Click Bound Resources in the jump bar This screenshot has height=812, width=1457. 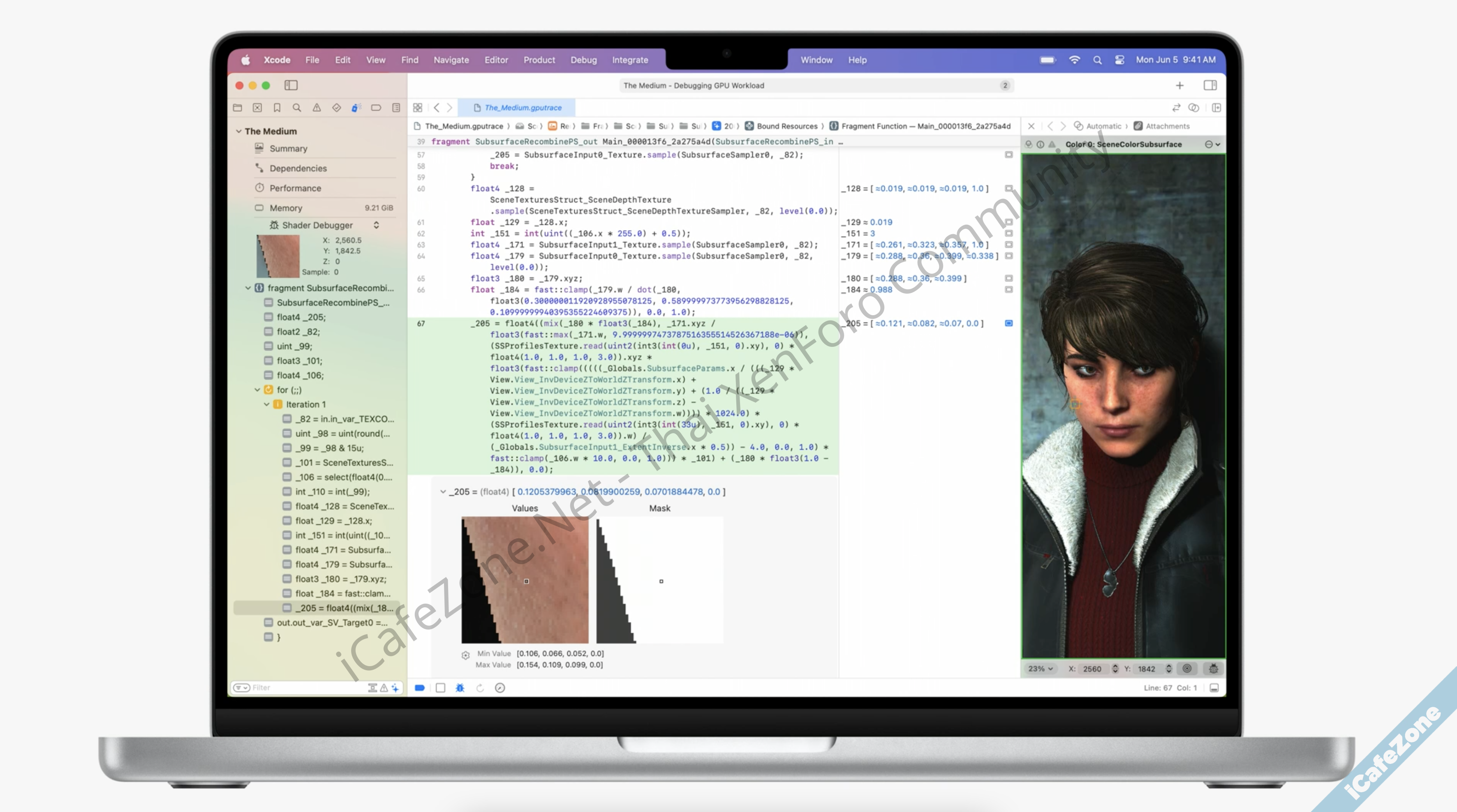[786, 126]
